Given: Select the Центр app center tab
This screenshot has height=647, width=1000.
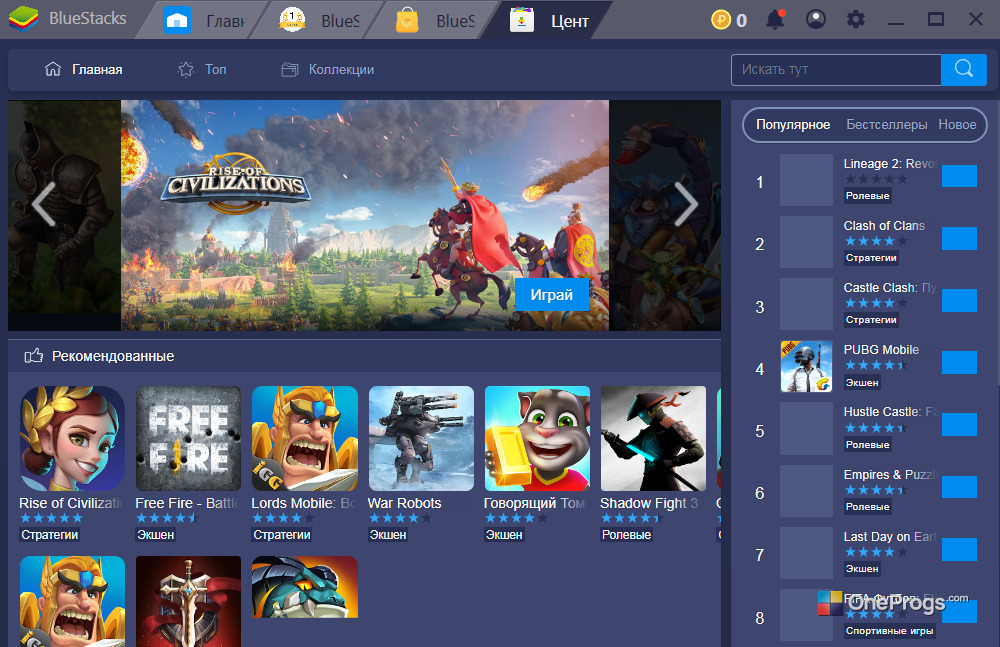Looking at the screenshot, I should pos(549,20).
